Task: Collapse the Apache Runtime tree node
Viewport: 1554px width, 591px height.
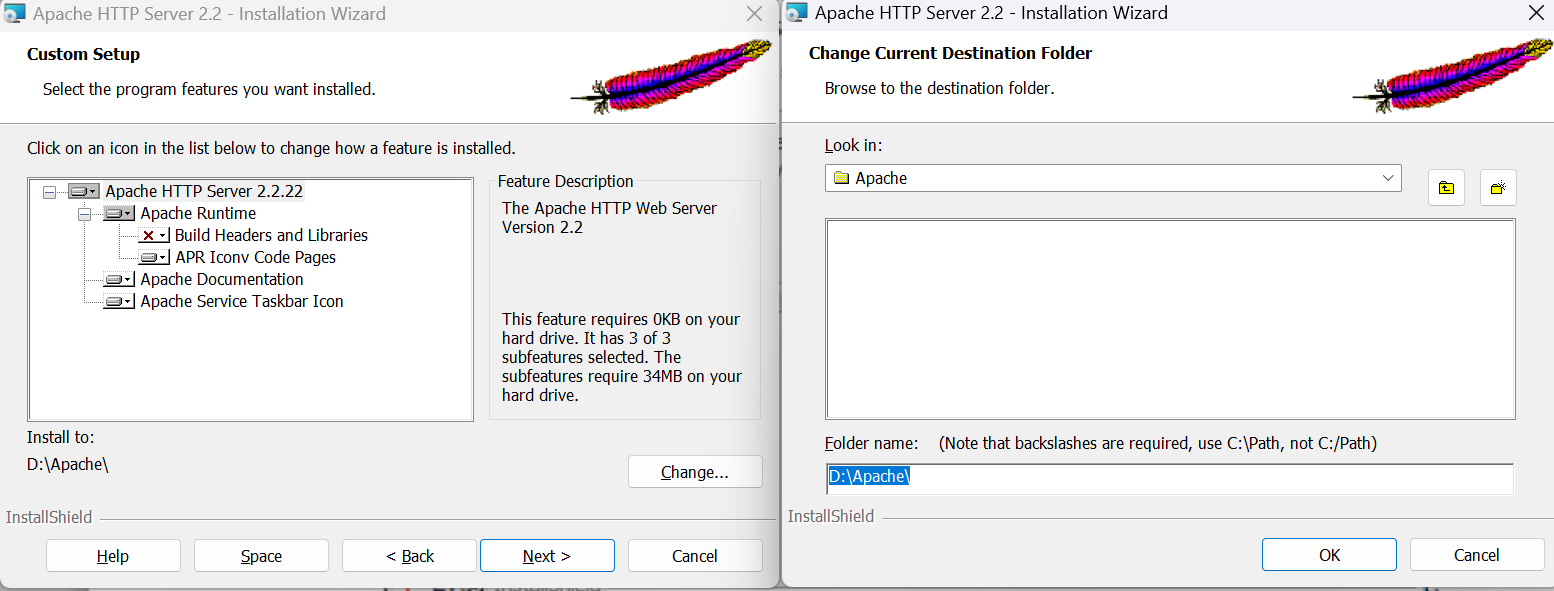Action: coord(84,213)
